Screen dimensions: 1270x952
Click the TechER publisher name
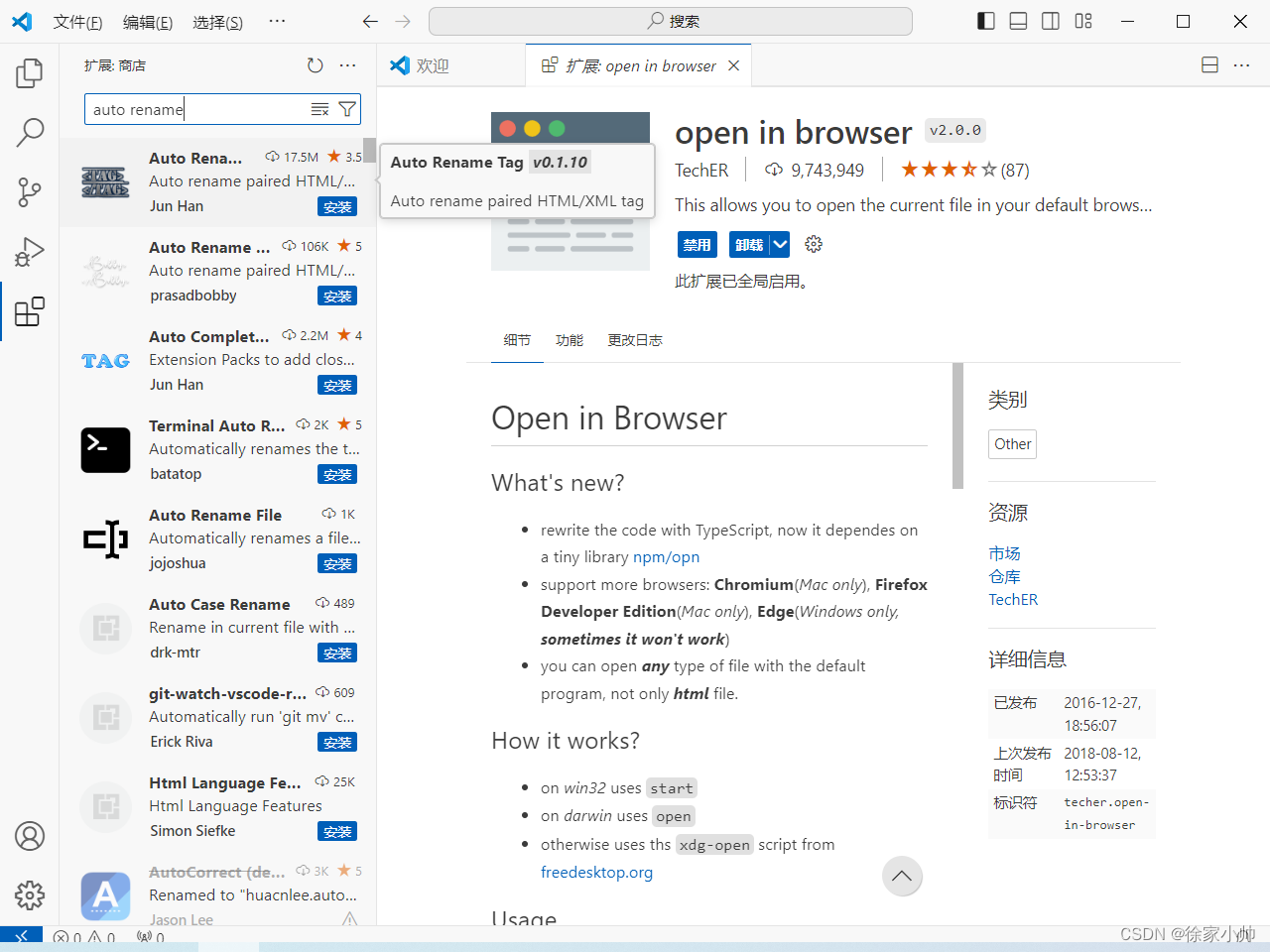[701, 171]
